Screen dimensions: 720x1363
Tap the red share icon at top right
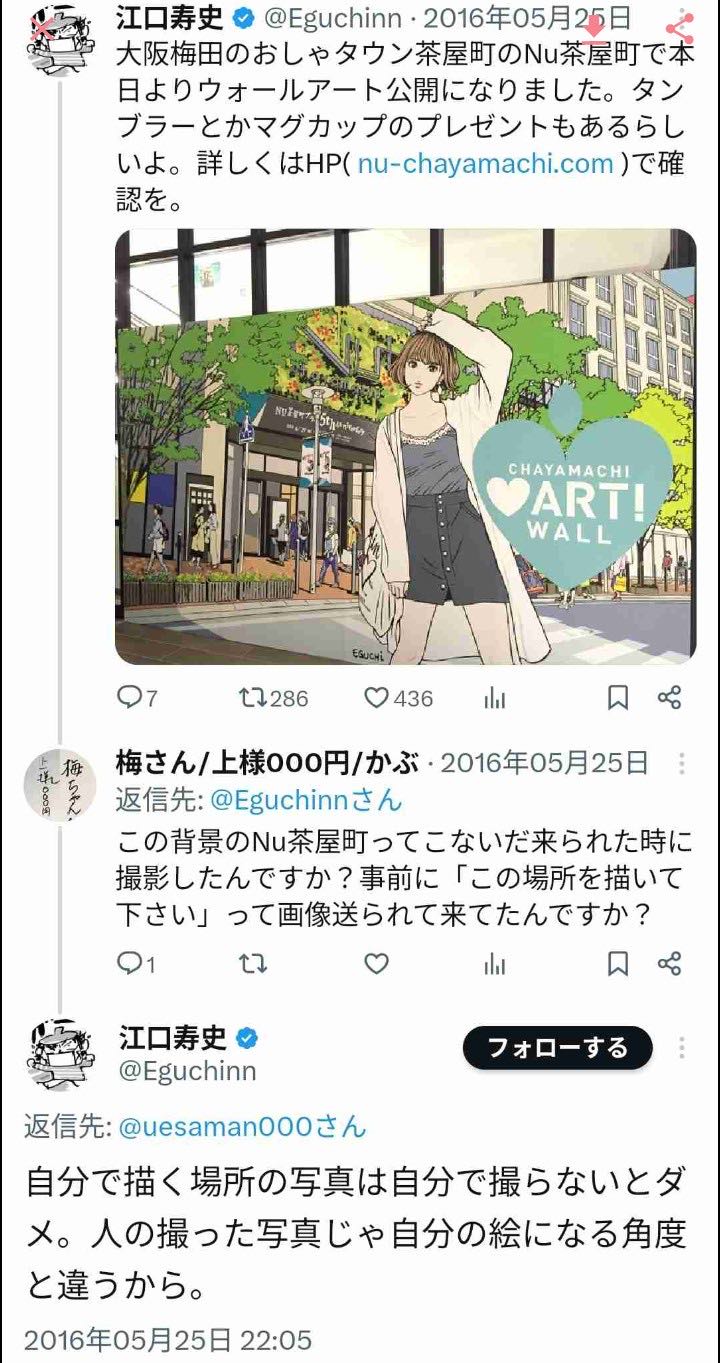(x=680, y=28)
